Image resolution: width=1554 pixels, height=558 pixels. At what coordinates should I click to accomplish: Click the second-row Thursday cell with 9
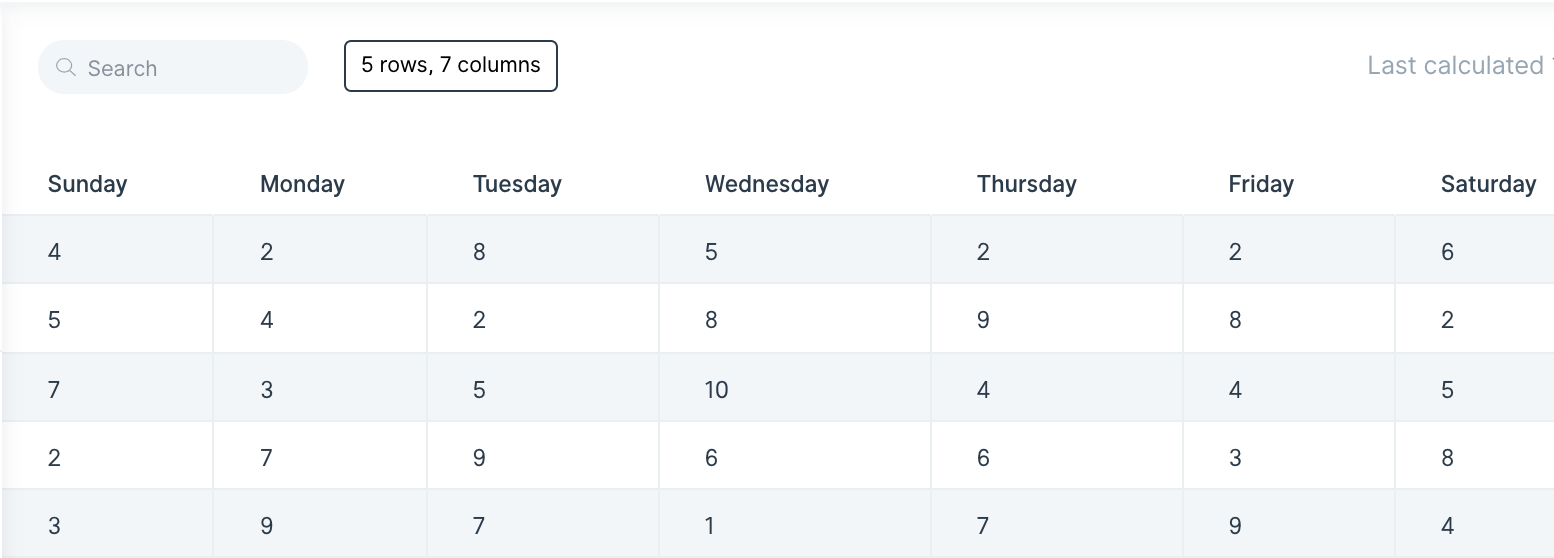coord(1057,319)
